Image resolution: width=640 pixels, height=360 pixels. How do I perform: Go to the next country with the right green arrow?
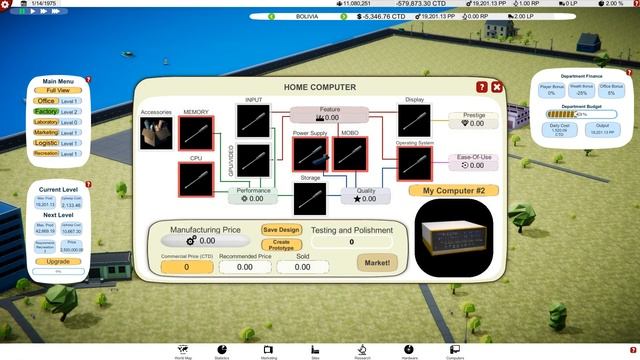click(344, 17)
